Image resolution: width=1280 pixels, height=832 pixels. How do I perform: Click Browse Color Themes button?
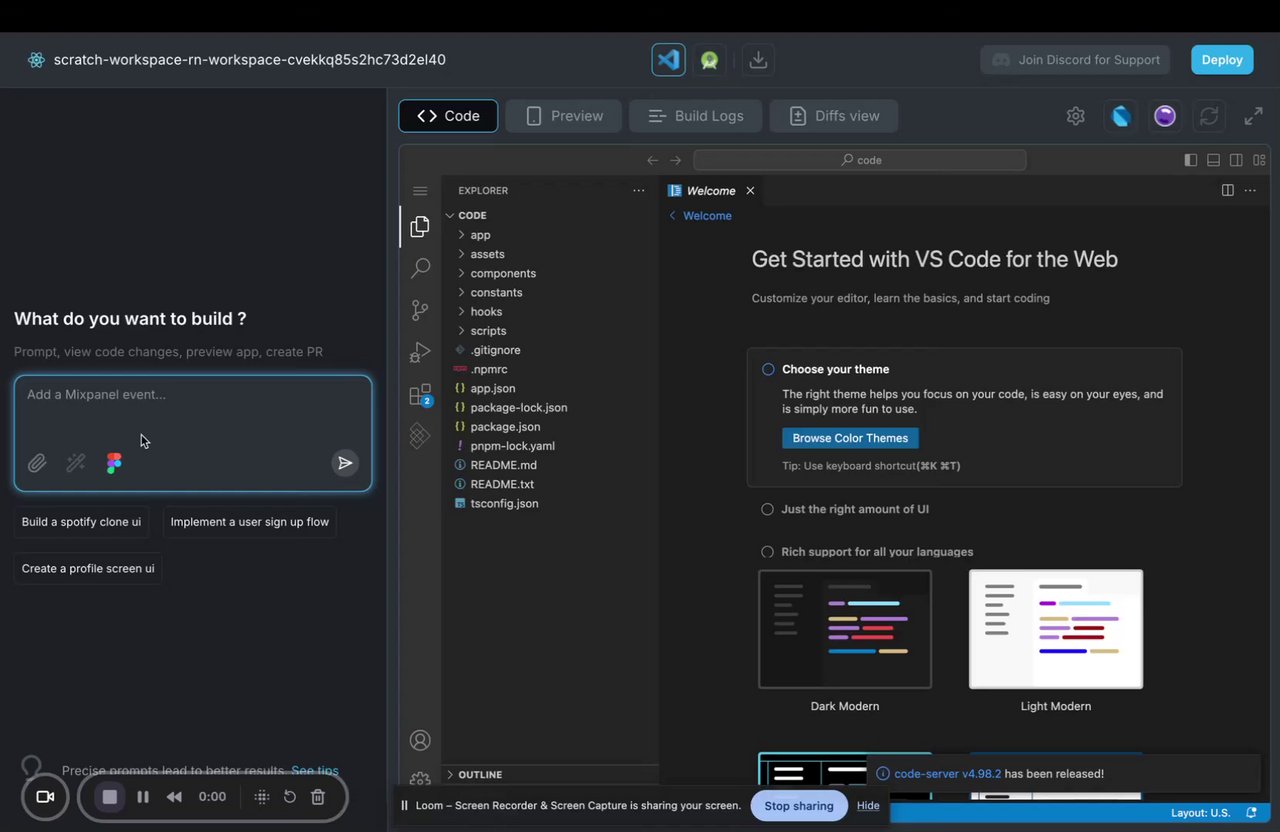click(850, 438)
